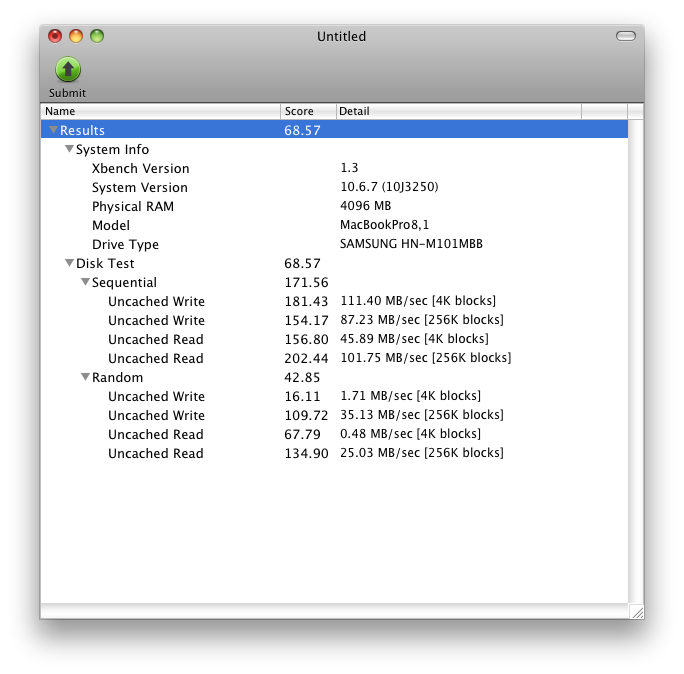Click the Detail column header
The height and width of the screenshot is (674, 684).
(458, 111)
